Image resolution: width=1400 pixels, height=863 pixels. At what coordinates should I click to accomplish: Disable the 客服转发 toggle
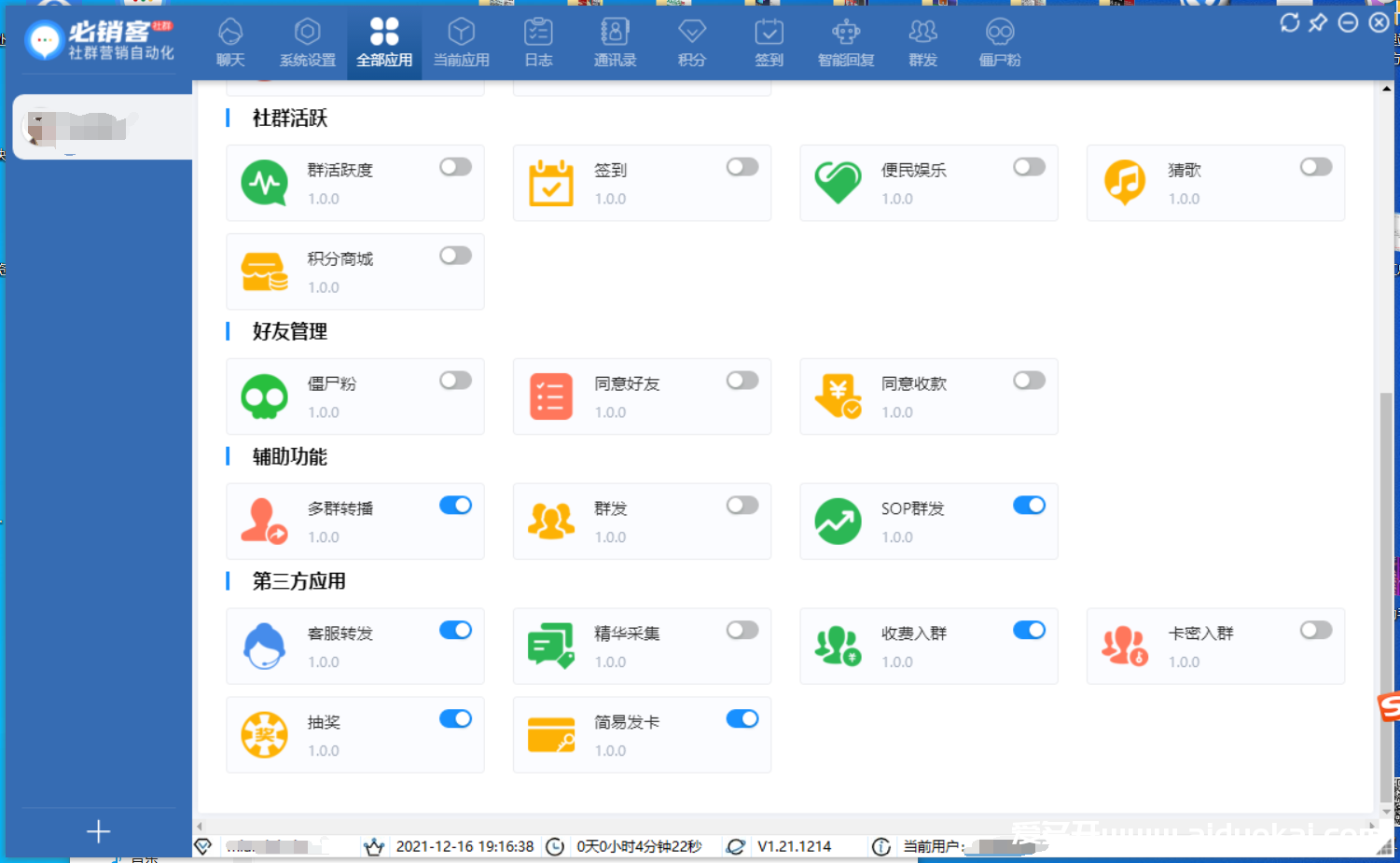(456, 631)
